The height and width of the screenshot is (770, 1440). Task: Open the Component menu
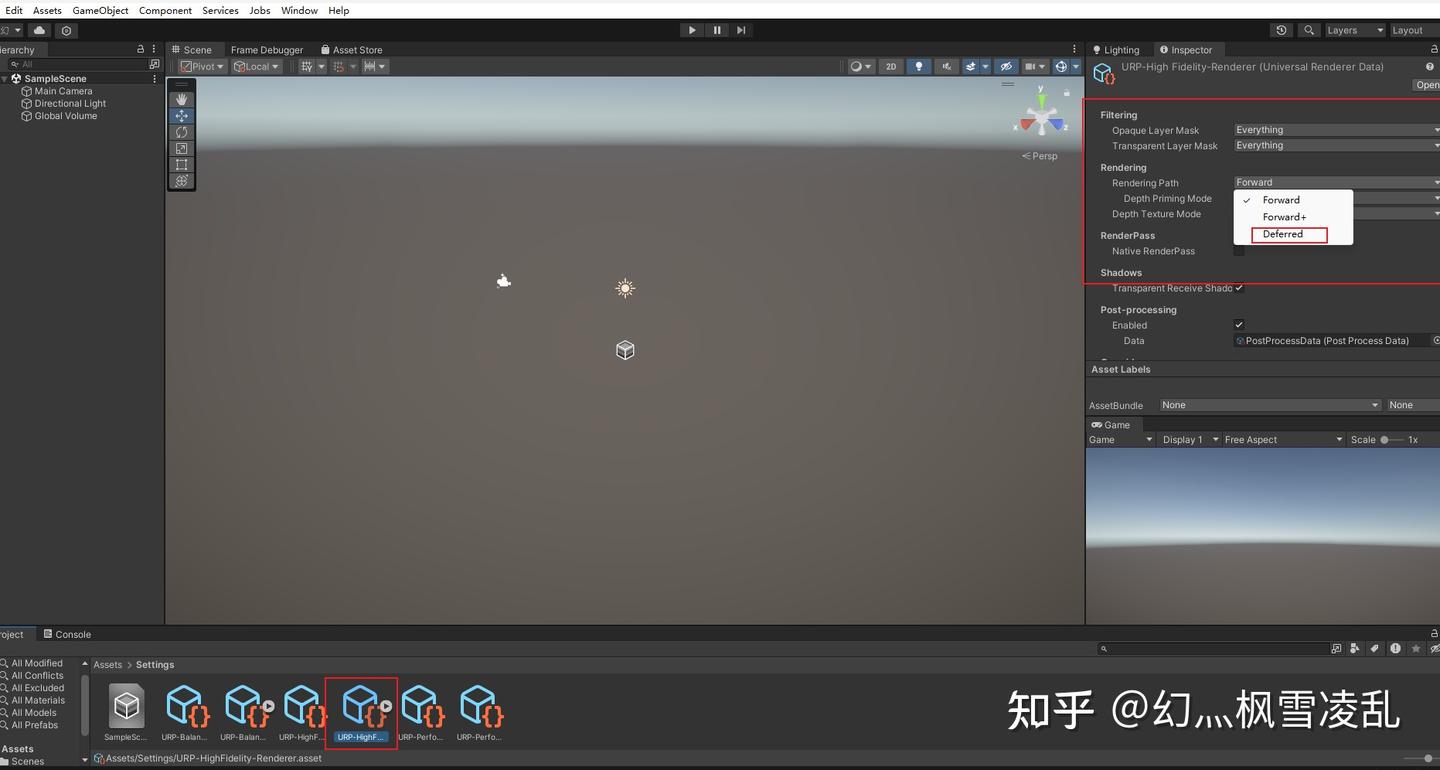pyautogui.click(x=165, y=10)
